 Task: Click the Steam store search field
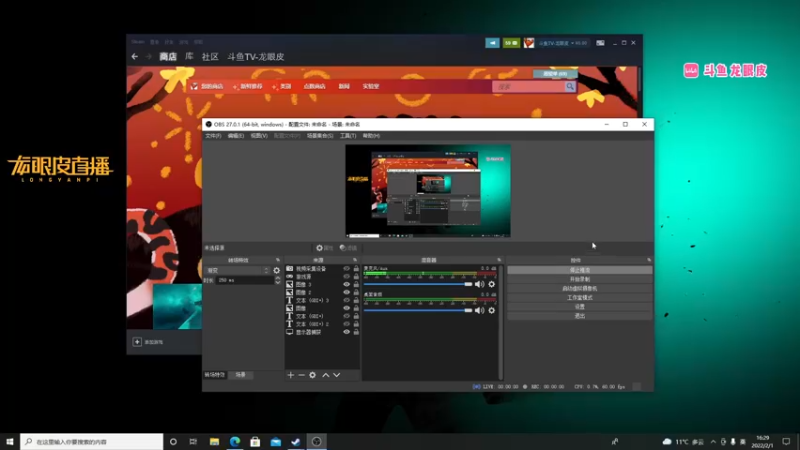[x=529, y=87]
